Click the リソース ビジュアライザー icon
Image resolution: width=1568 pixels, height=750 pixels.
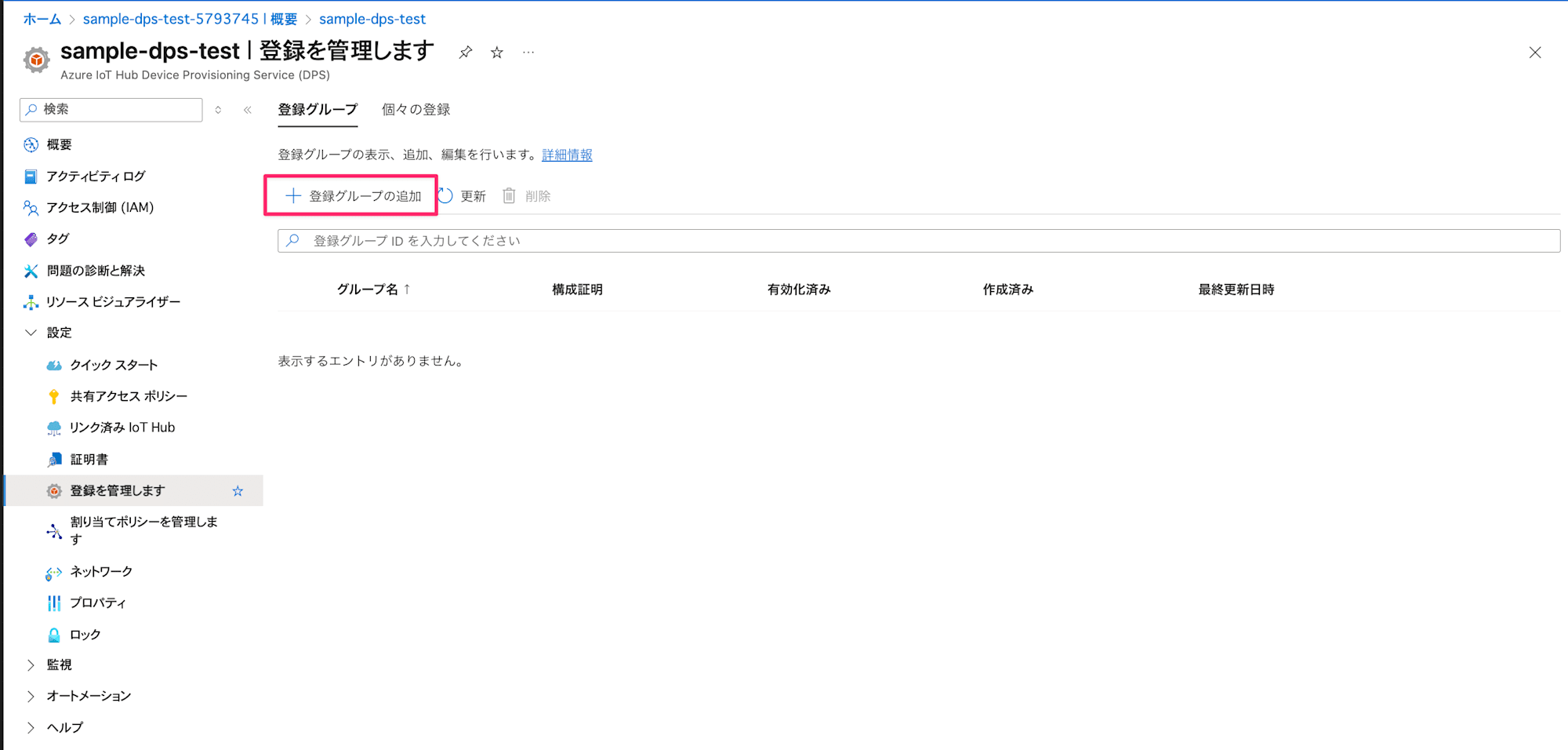tap(31, 302)
